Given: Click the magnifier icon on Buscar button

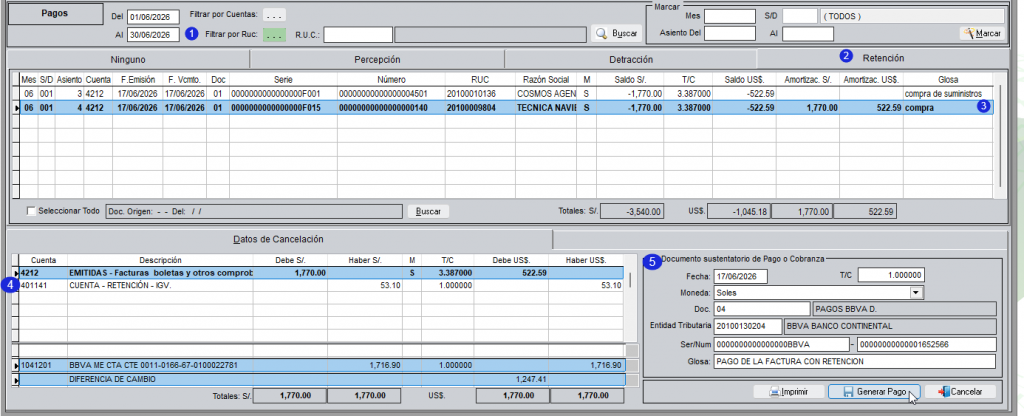Looking at the screenshot, I should pos(602,33).
